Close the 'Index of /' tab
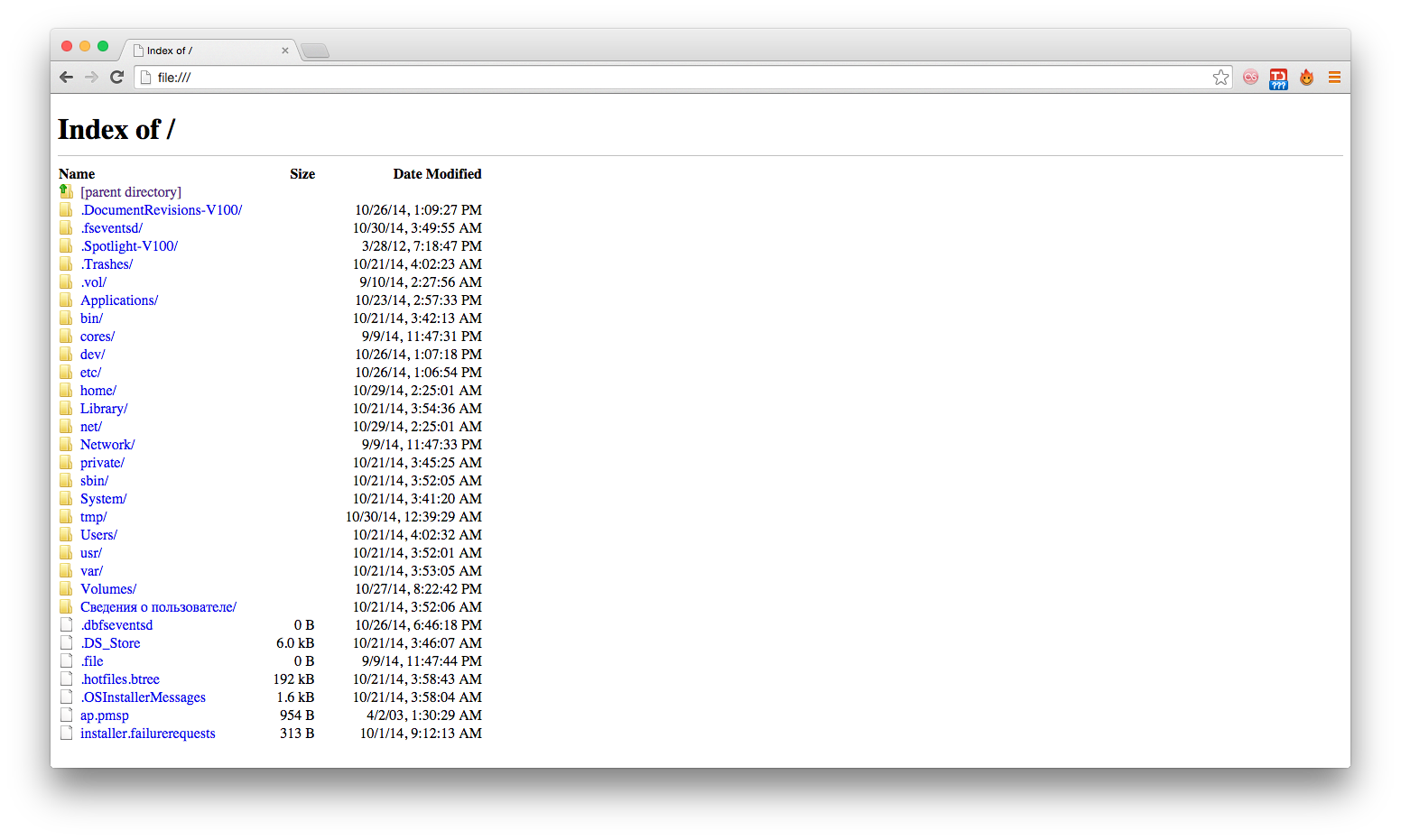1401x840 pixels. pos(285,51)
